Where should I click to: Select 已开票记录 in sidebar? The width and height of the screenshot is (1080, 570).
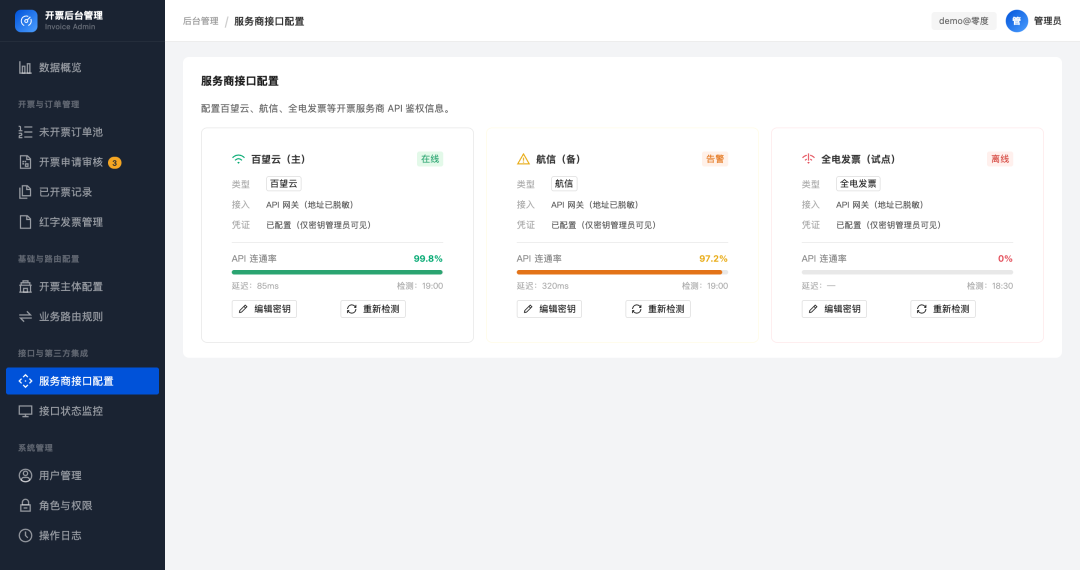tap(83, 192)
